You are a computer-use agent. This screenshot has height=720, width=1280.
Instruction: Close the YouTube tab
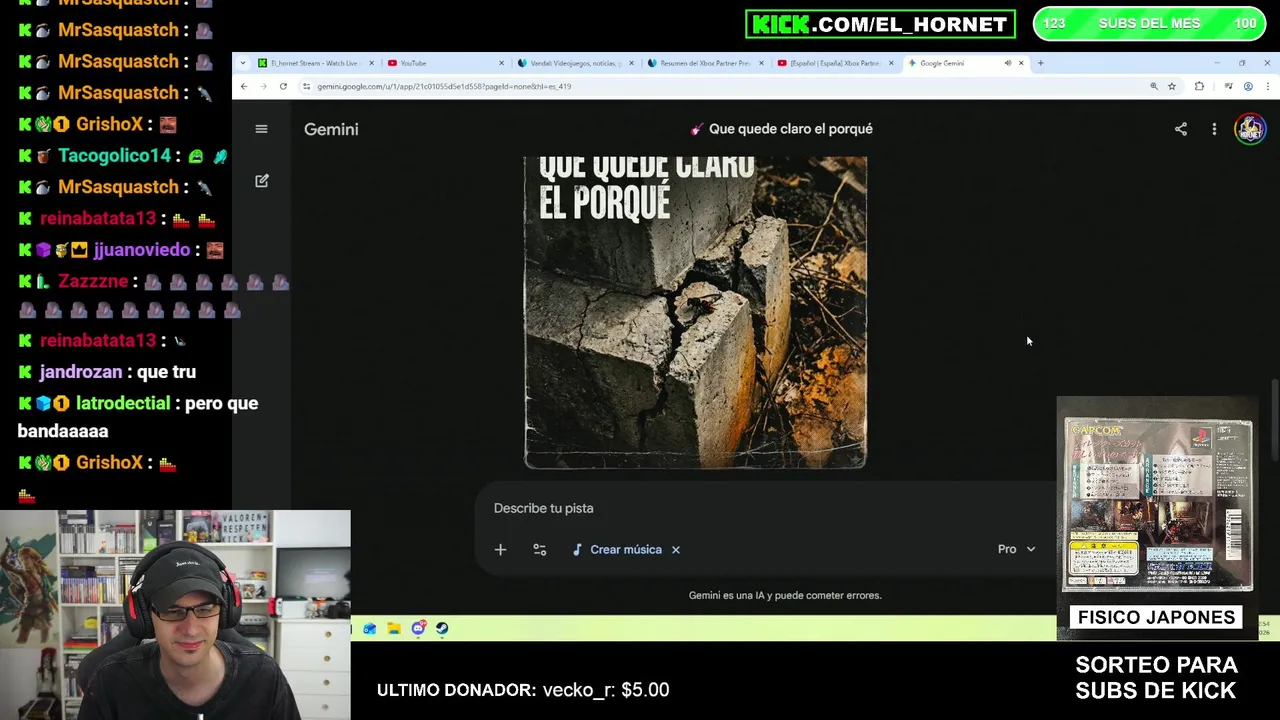(x=501, y=63)
